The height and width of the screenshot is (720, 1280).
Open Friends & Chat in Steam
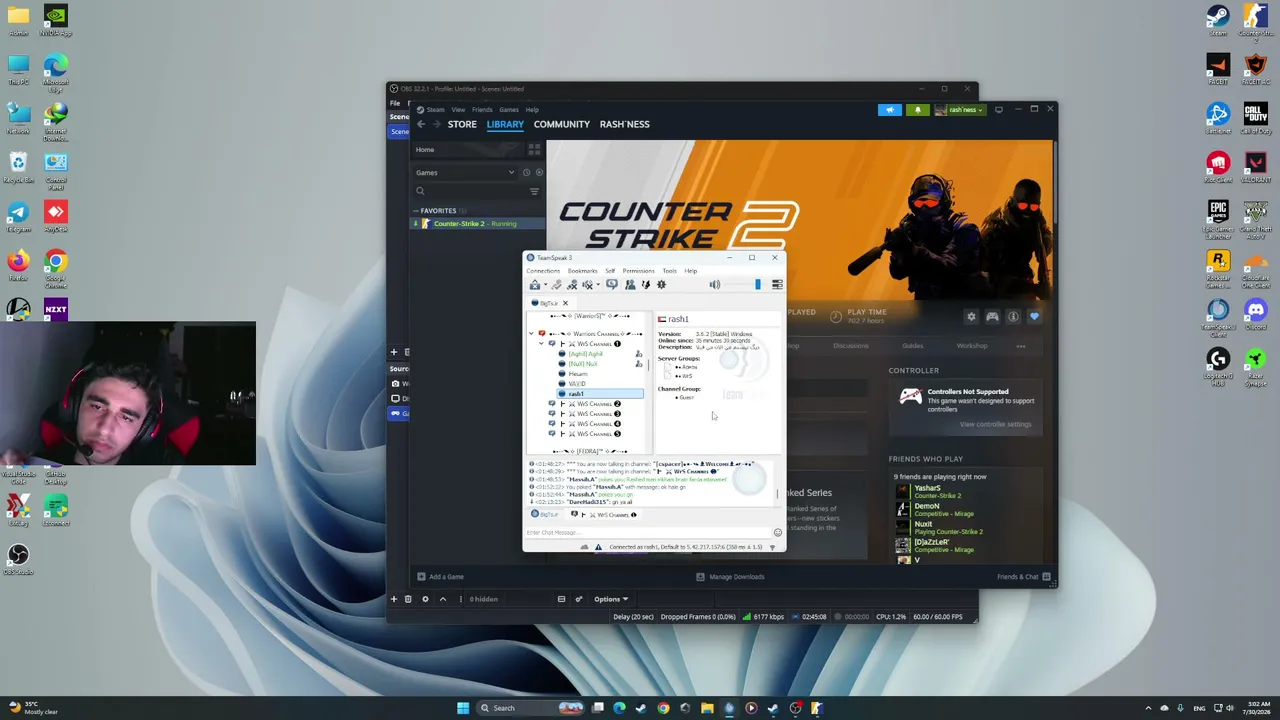point(1024,577)
